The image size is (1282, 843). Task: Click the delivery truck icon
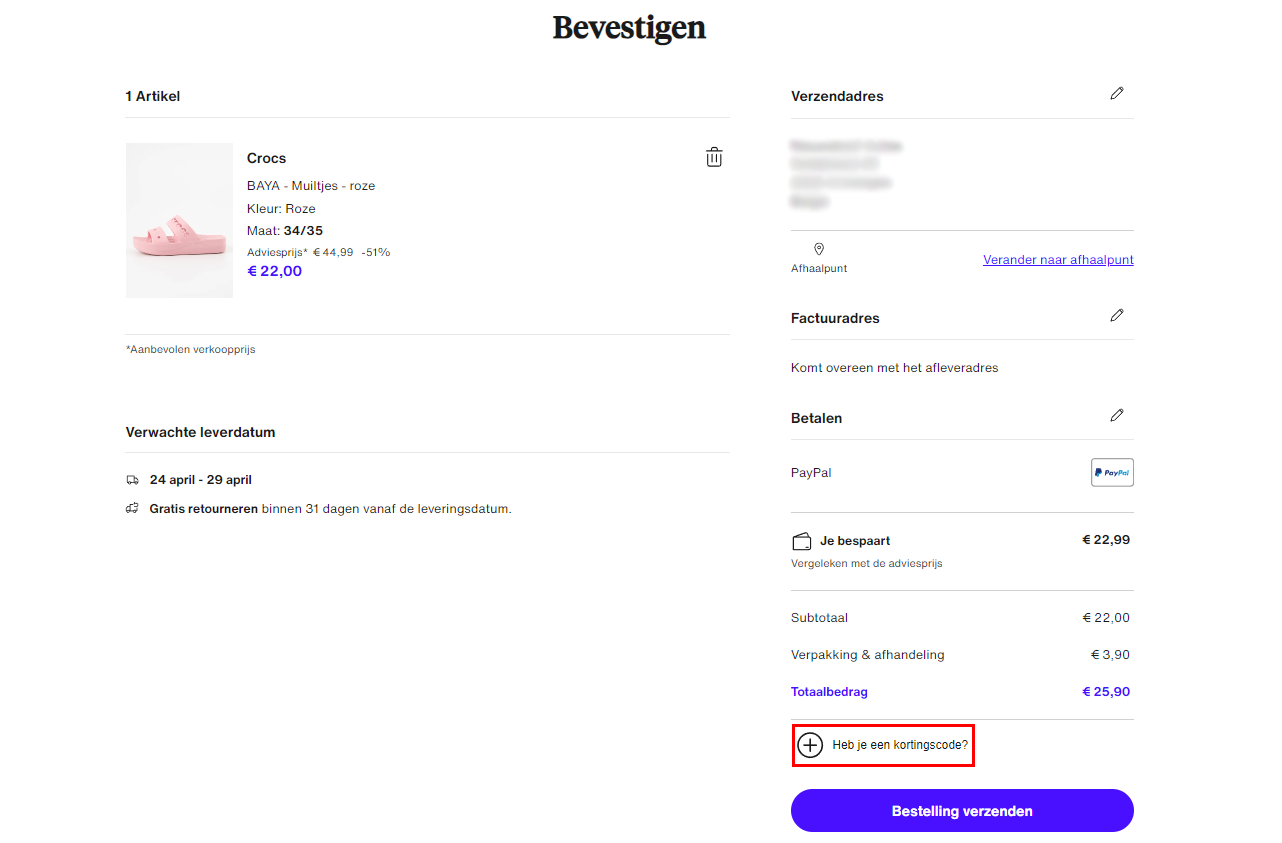[133, 480]
